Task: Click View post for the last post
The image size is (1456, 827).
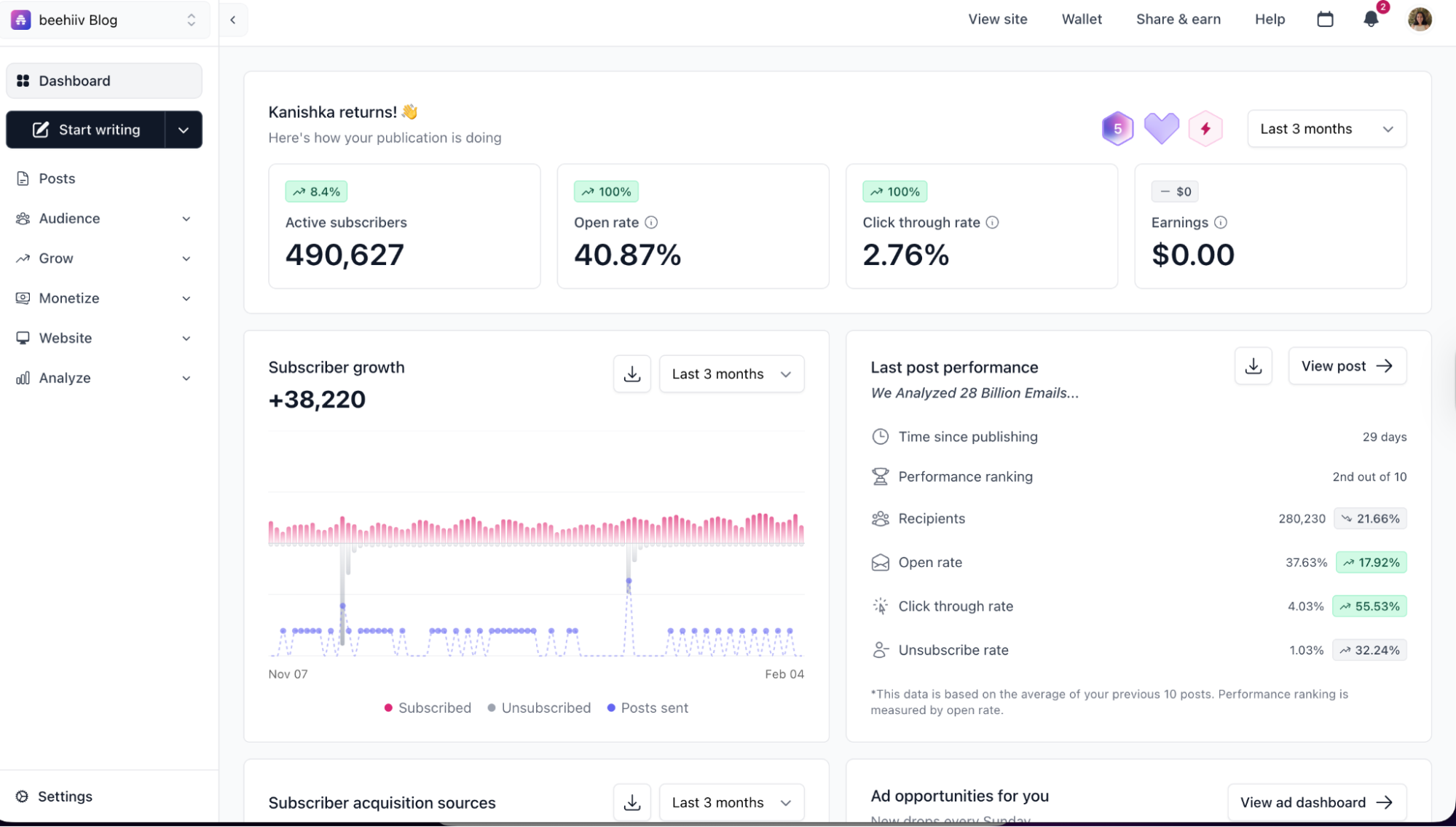Action: 1347,365
